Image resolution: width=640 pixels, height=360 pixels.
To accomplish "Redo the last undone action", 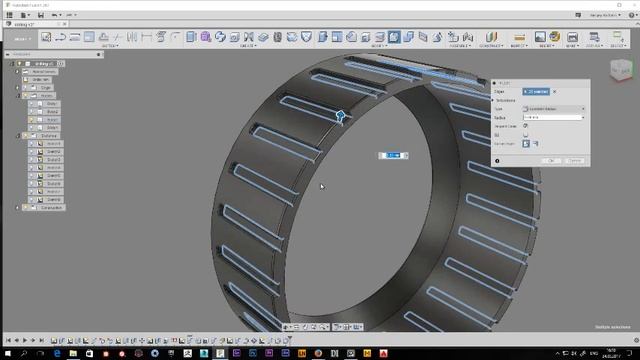I will coord(69,15).
